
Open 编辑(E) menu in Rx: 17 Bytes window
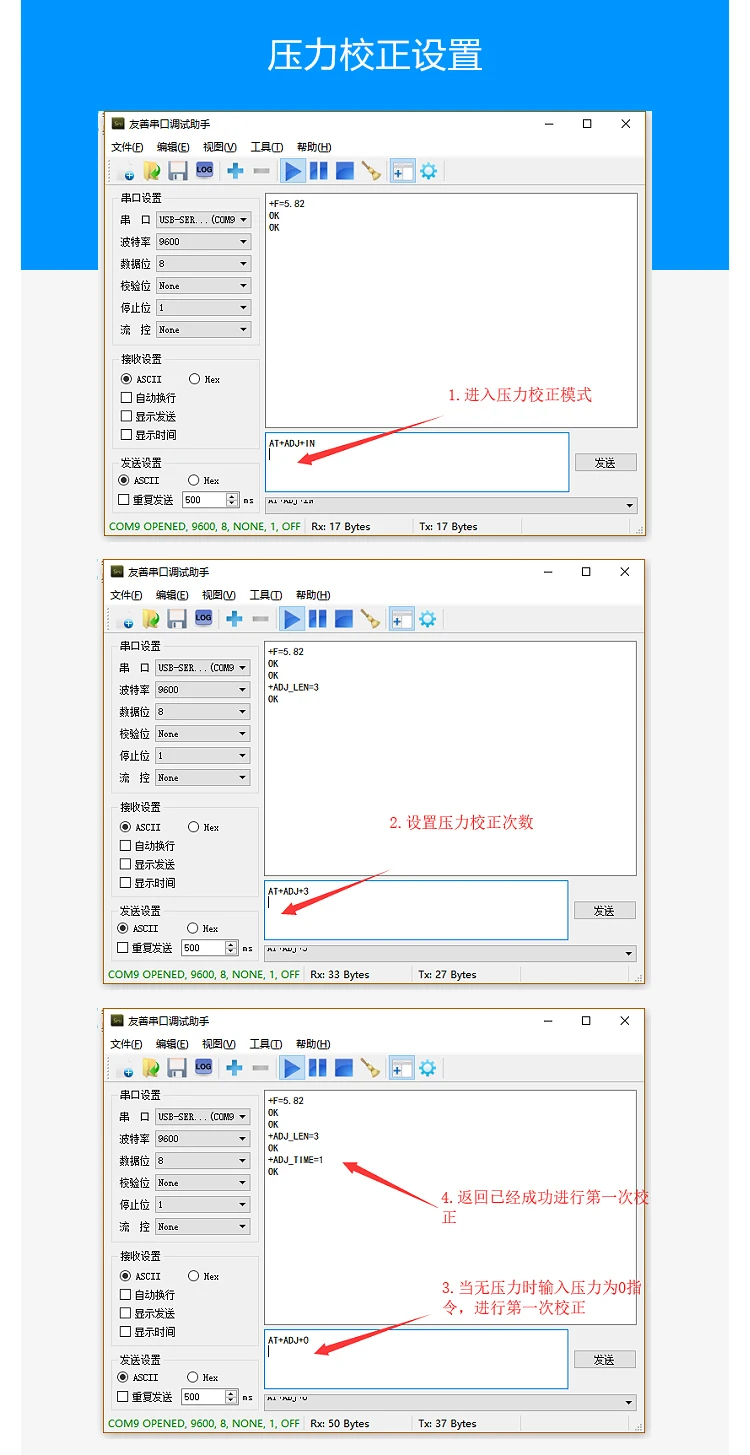[173, 147]
